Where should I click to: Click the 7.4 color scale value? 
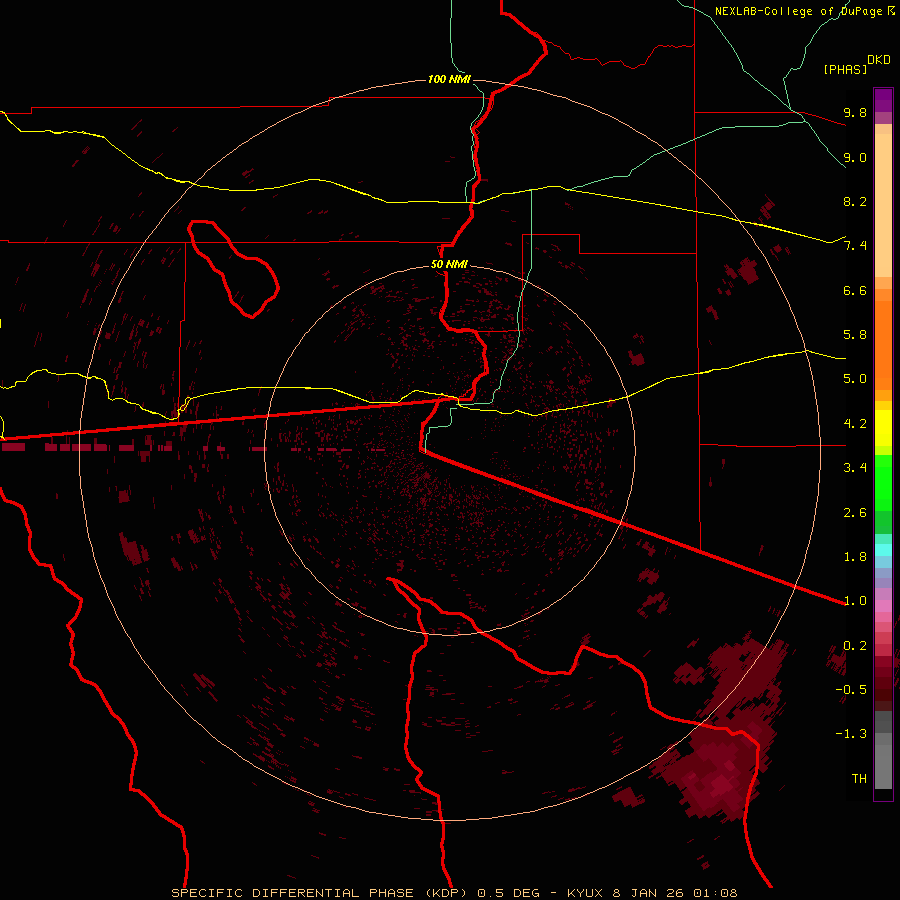pyautogui.click(x=855, y=246)
